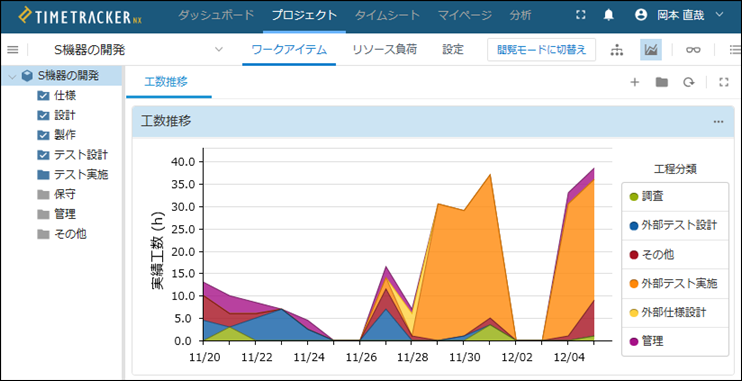Select the chart analysis view icon
The width and height of the screenshot is (742, 381).
coord(651,49)
